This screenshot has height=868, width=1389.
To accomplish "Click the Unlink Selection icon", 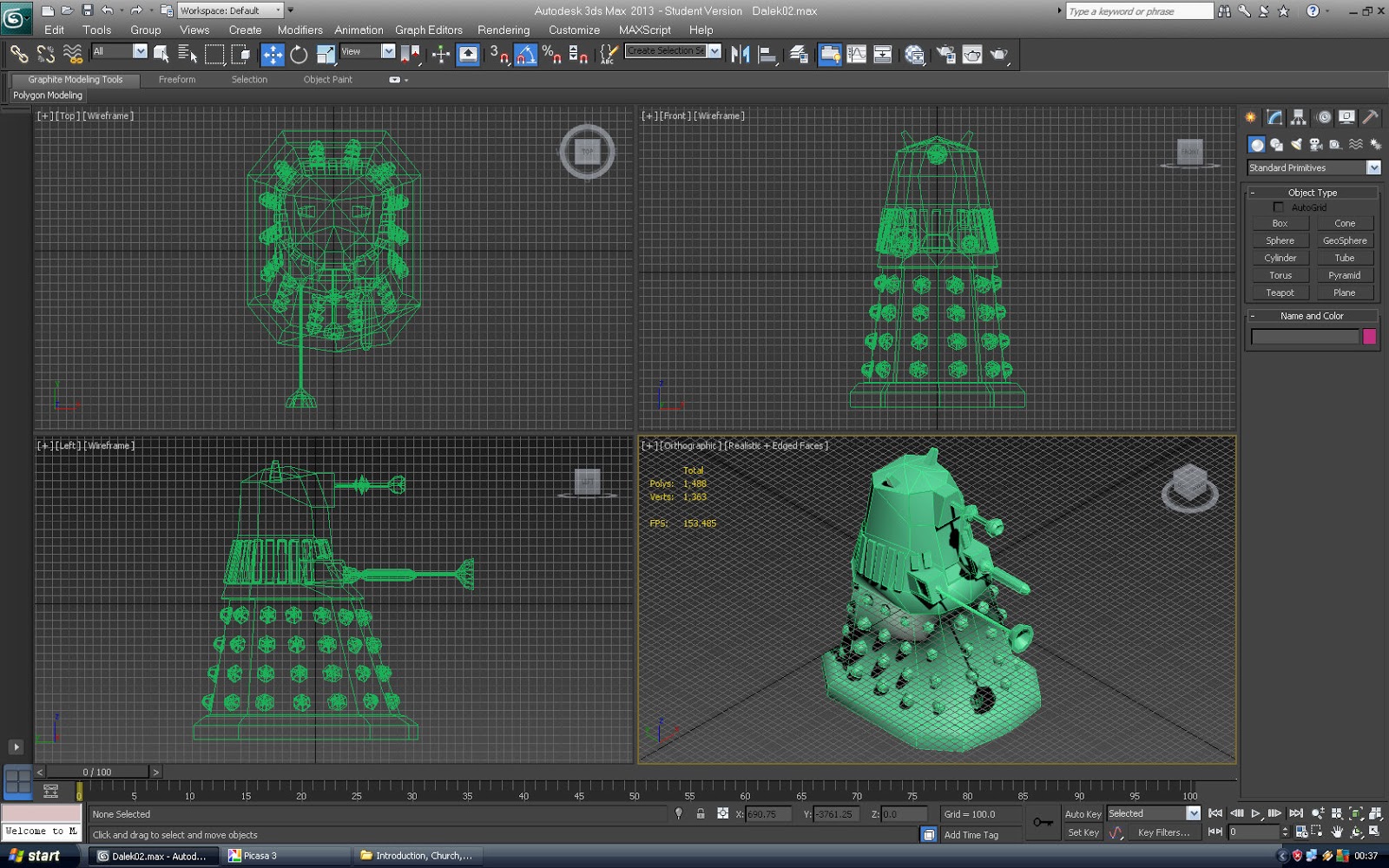I will tap(46, 54).
